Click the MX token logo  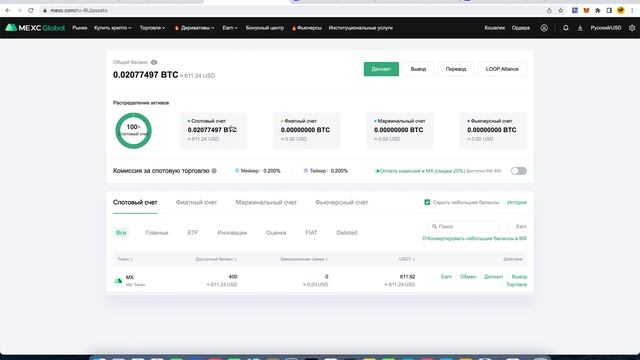(x=118, y=280)
